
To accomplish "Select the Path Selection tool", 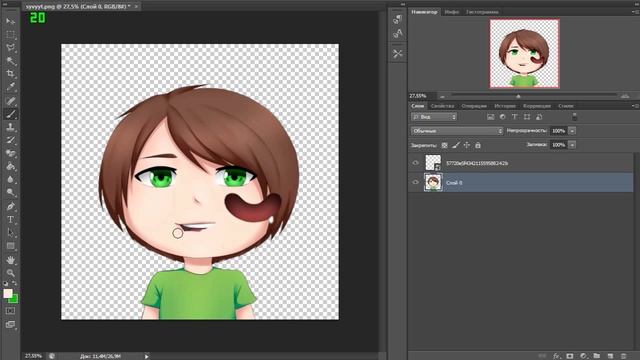I will pos(10,233).
